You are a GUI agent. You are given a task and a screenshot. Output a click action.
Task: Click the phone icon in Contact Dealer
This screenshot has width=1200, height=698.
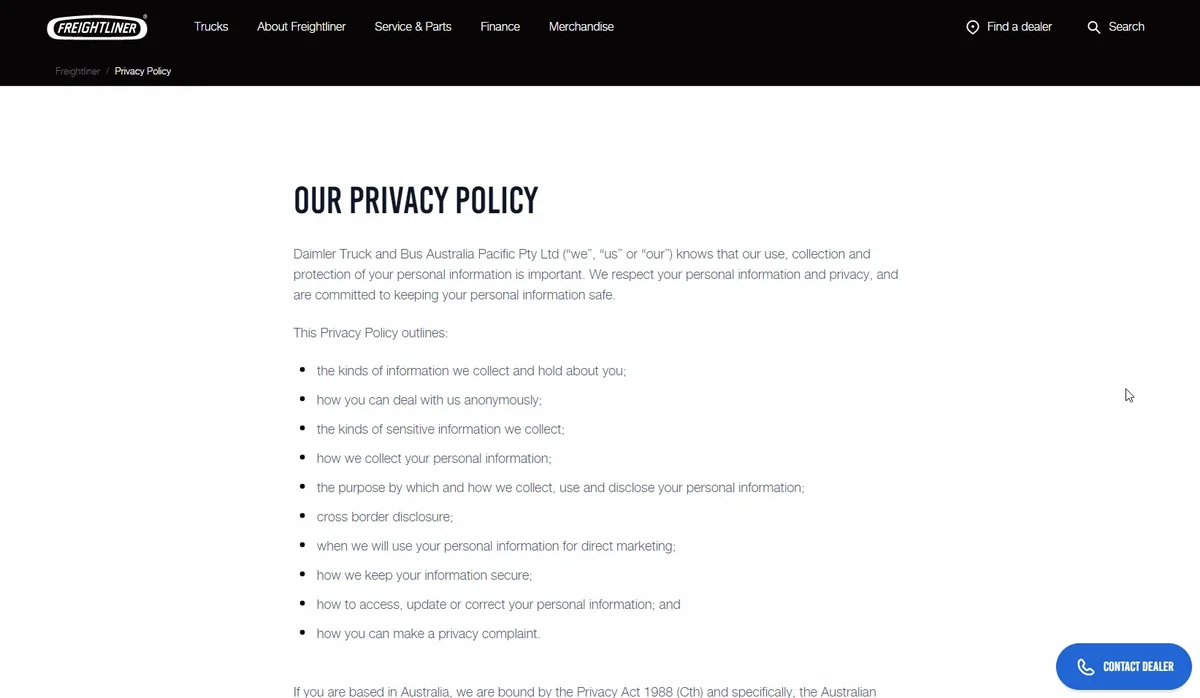point(1085,667)
